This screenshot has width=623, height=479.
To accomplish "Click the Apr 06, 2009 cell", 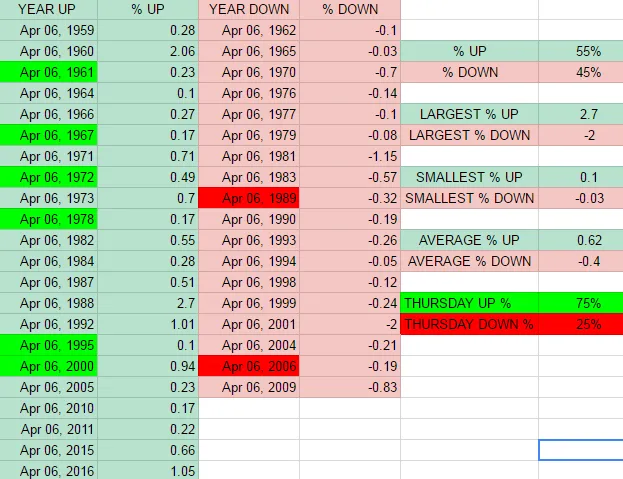I will tap(249, 387).
